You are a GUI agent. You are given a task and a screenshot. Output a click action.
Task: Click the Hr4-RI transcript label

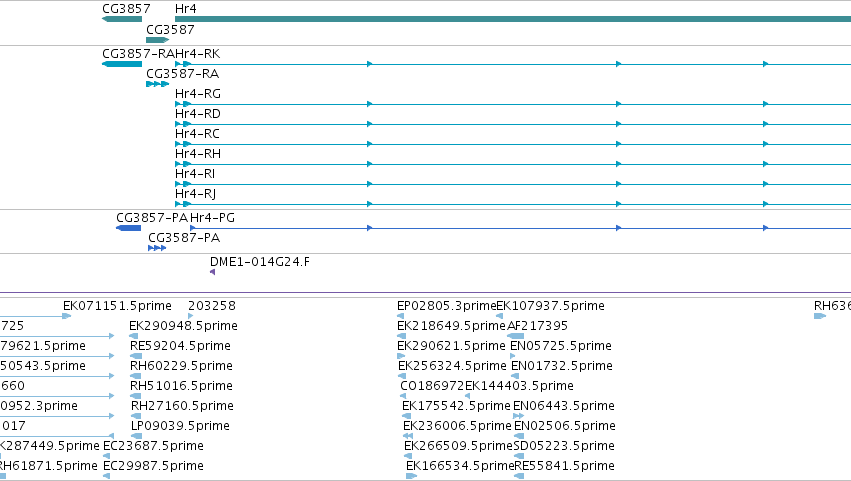[195, 174]
